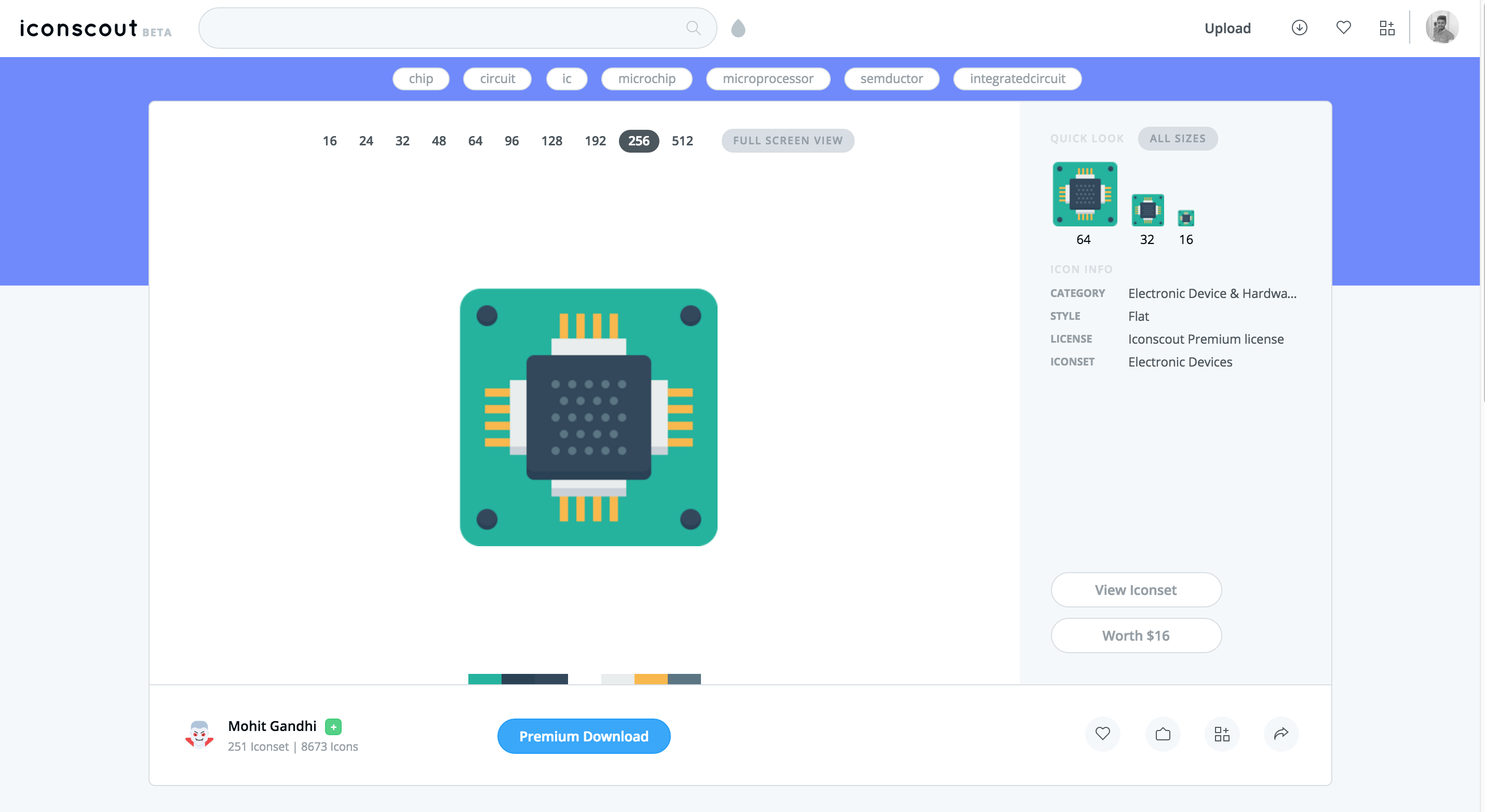Open downloads icon in header
1485x812 pixels.
[1299, 28]
